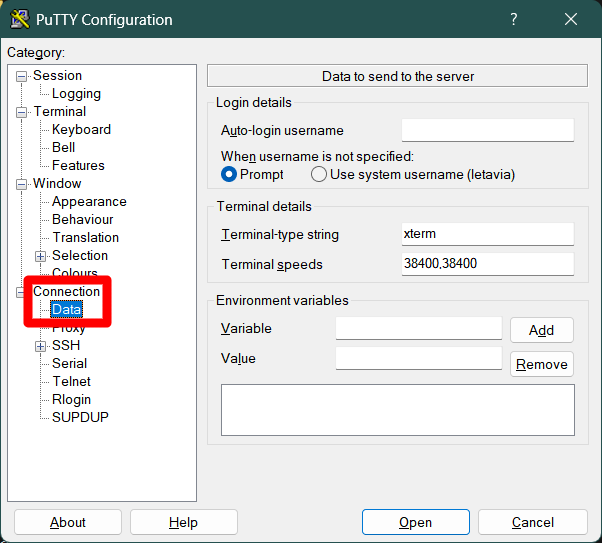Select the Prompt radio button
The height and width of the screenshot is (543, 602).
click(229, 175)
